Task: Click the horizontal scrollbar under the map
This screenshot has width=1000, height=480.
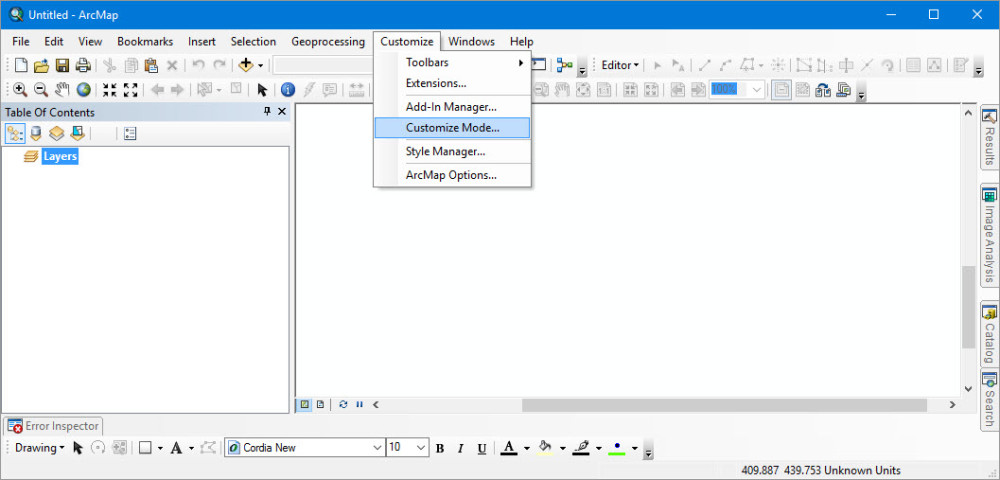Action: click(x=724, y=405)
